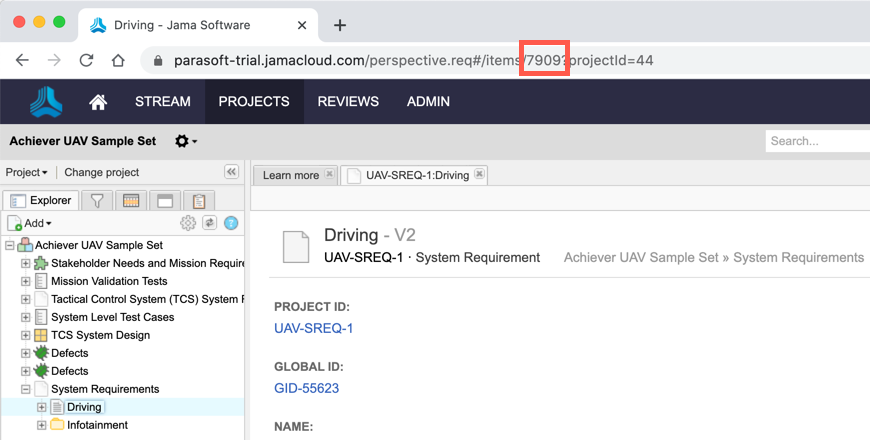Expand Stakeholder Needs and Mission Requirements
The image size is (870, 440).
click(26, 263)
